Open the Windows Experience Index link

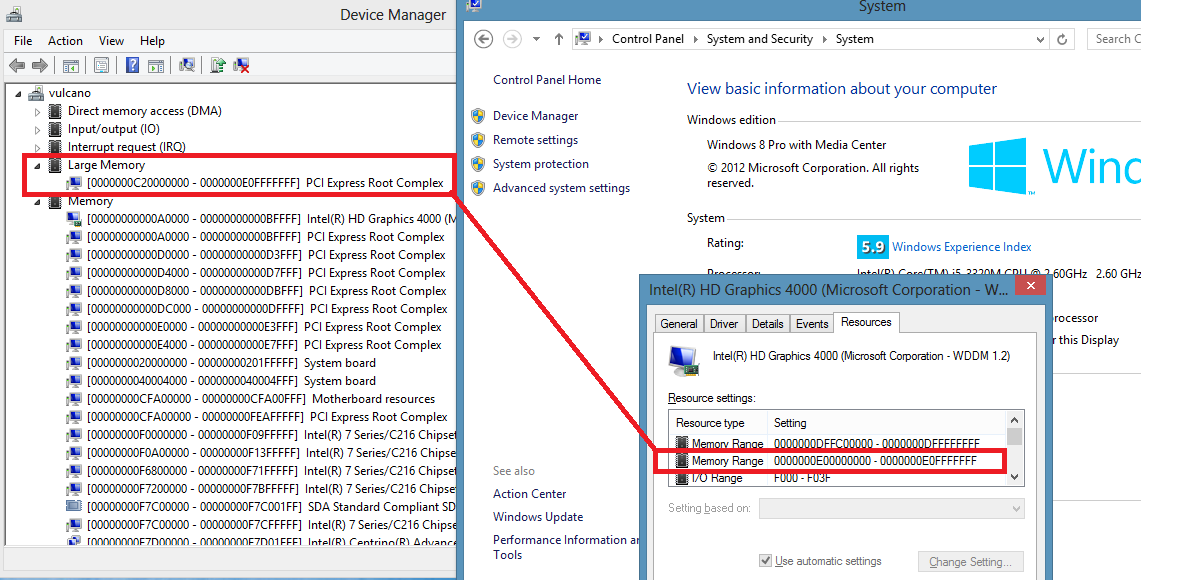point(961,247)
